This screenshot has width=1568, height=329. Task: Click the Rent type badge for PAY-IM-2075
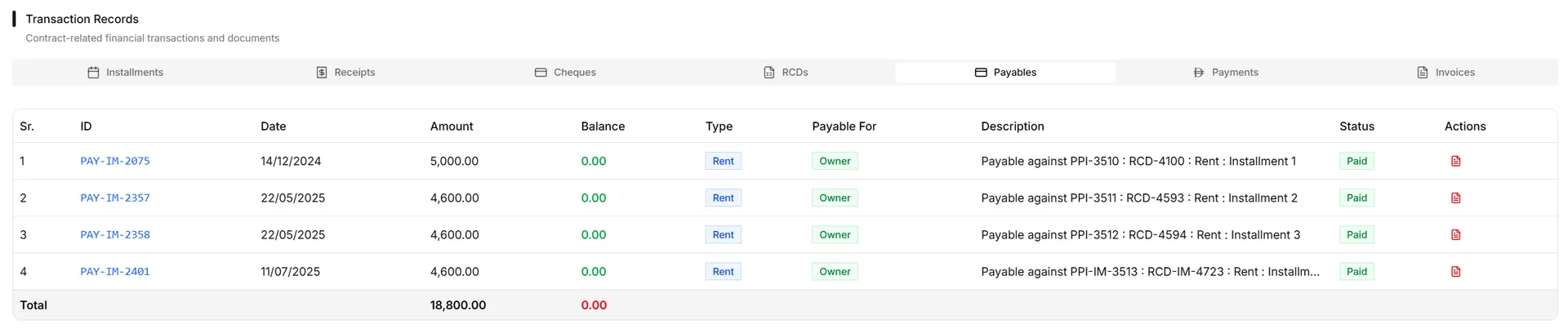coord(723,161)
